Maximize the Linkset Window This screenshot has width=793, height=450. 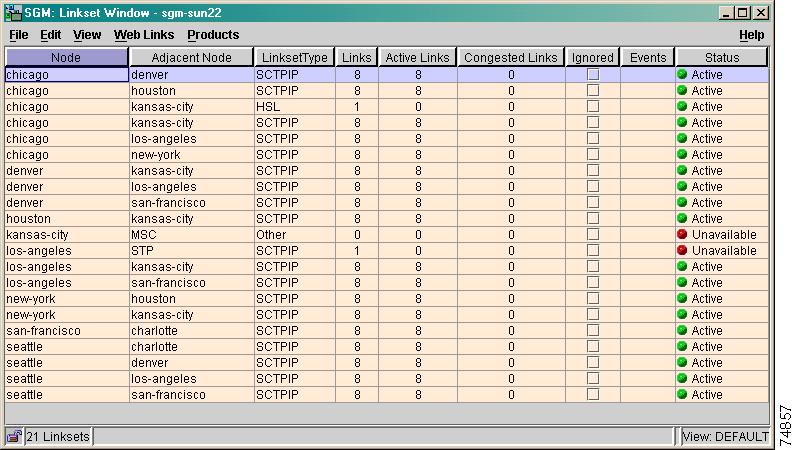tap(742, 13)
